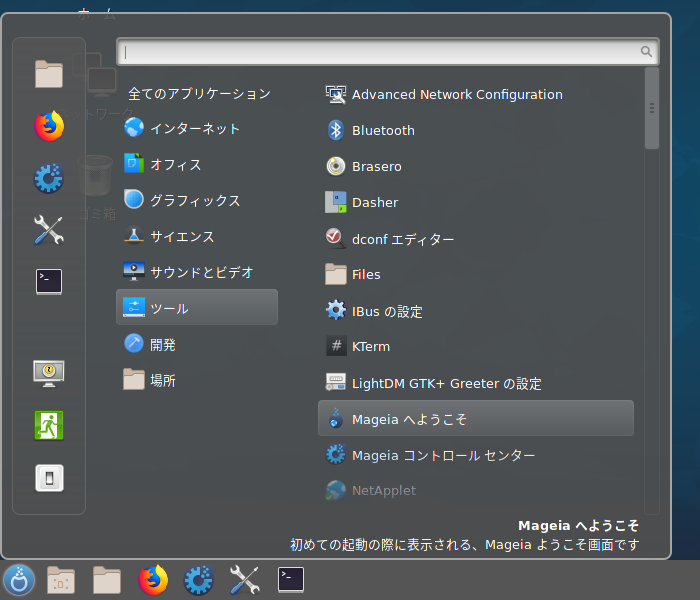Select 全てのアプリケーション category
Image resolution: width=700 pixels, height=600 pixels.
(197, 94)
